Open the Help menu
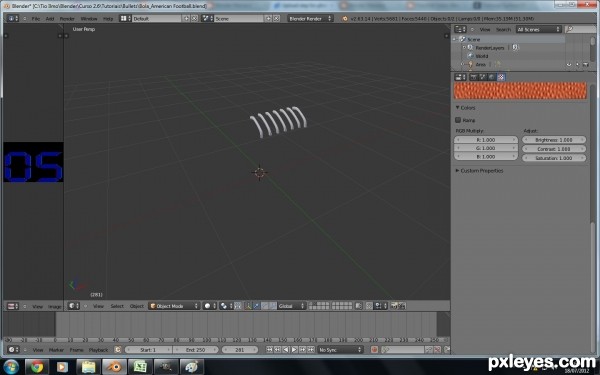 108,18
